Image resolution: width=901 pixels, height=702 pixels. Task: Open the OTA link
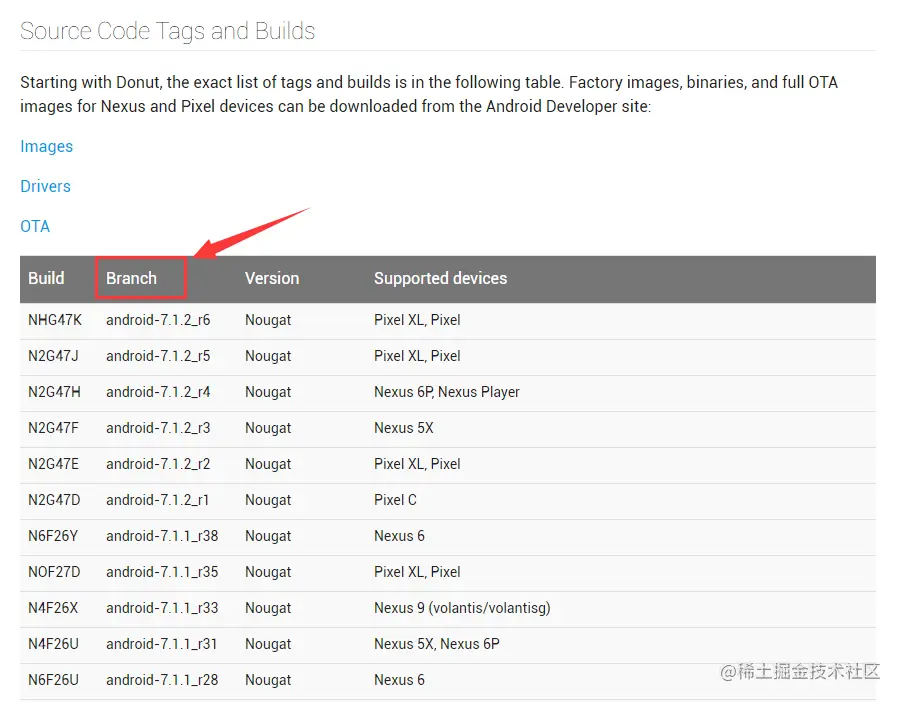(35, 226)
